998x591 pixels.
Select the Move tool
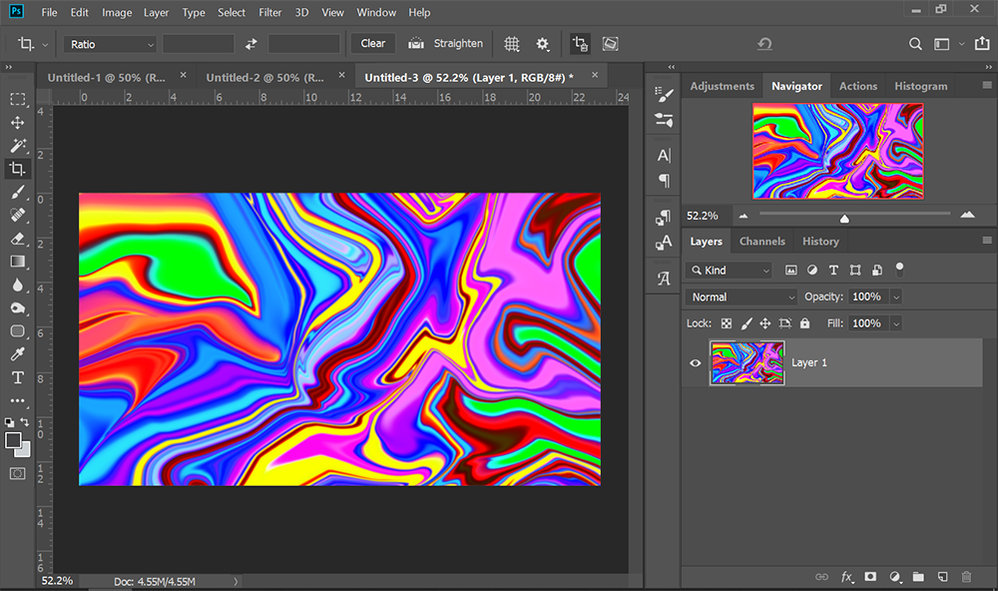17,122
